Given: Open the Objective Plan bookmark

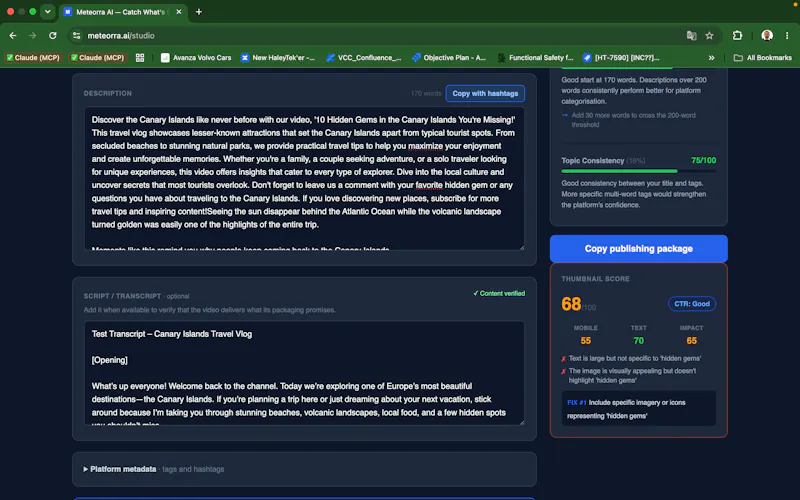Looking at the screenshot, I should pos(449,58).
